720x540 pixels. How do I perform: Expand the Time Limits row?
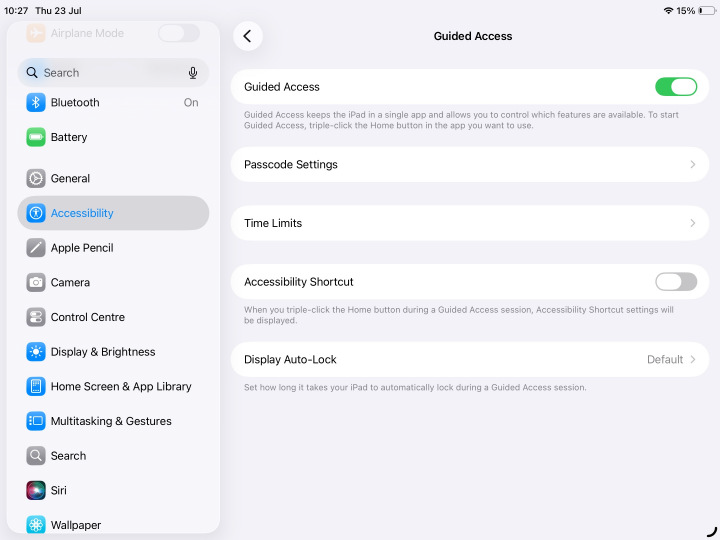pos(470,223)
